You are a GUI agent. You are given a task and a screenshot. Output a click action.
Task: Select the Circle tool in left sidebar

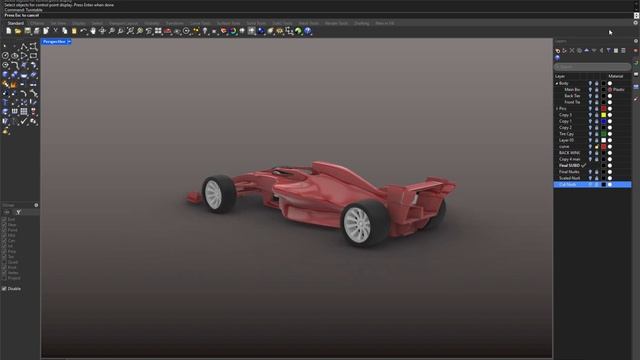5,56
